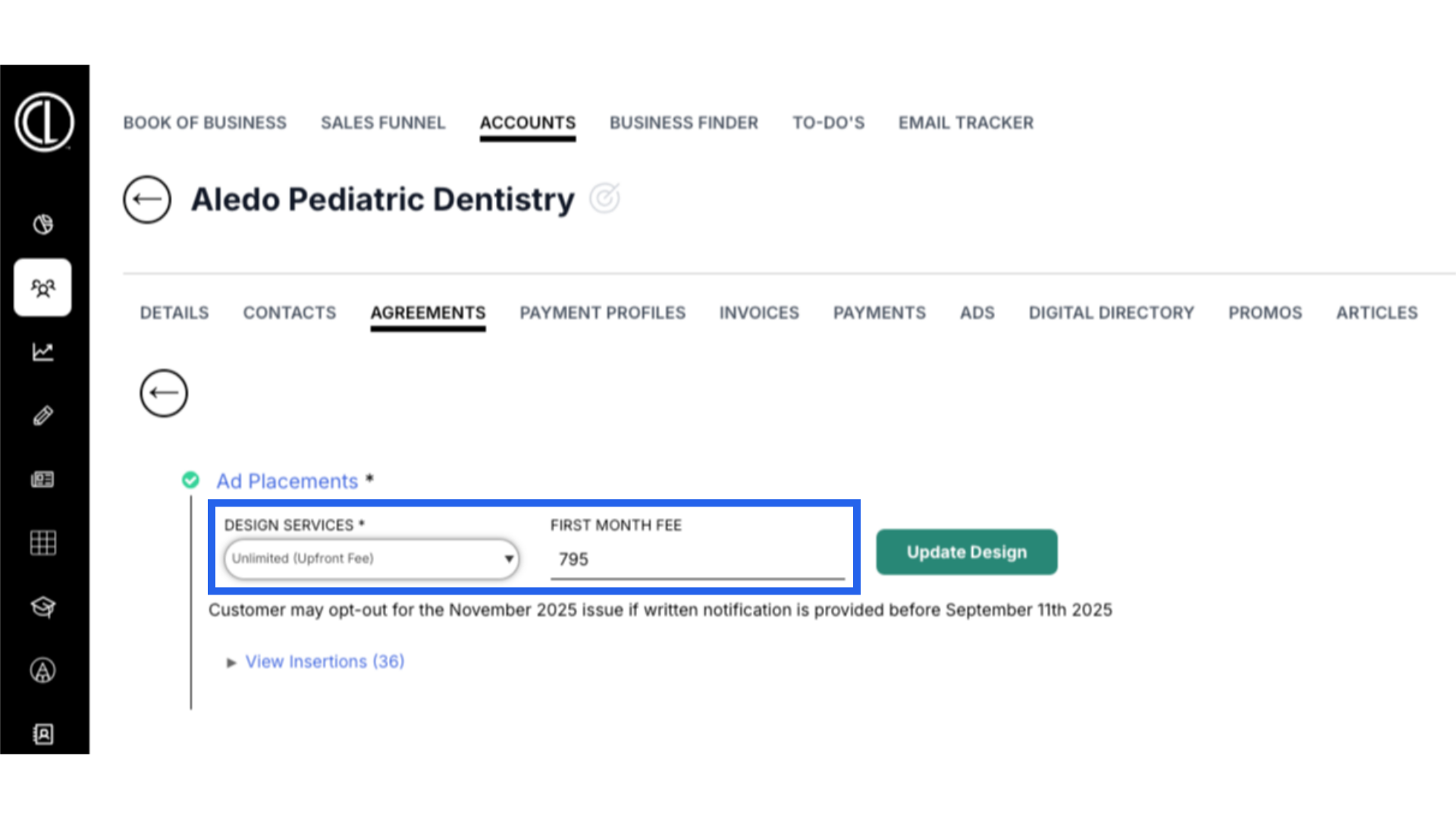Click the back arrow beside Aledo Pediatric Dentistry

(x=147, y=199)
